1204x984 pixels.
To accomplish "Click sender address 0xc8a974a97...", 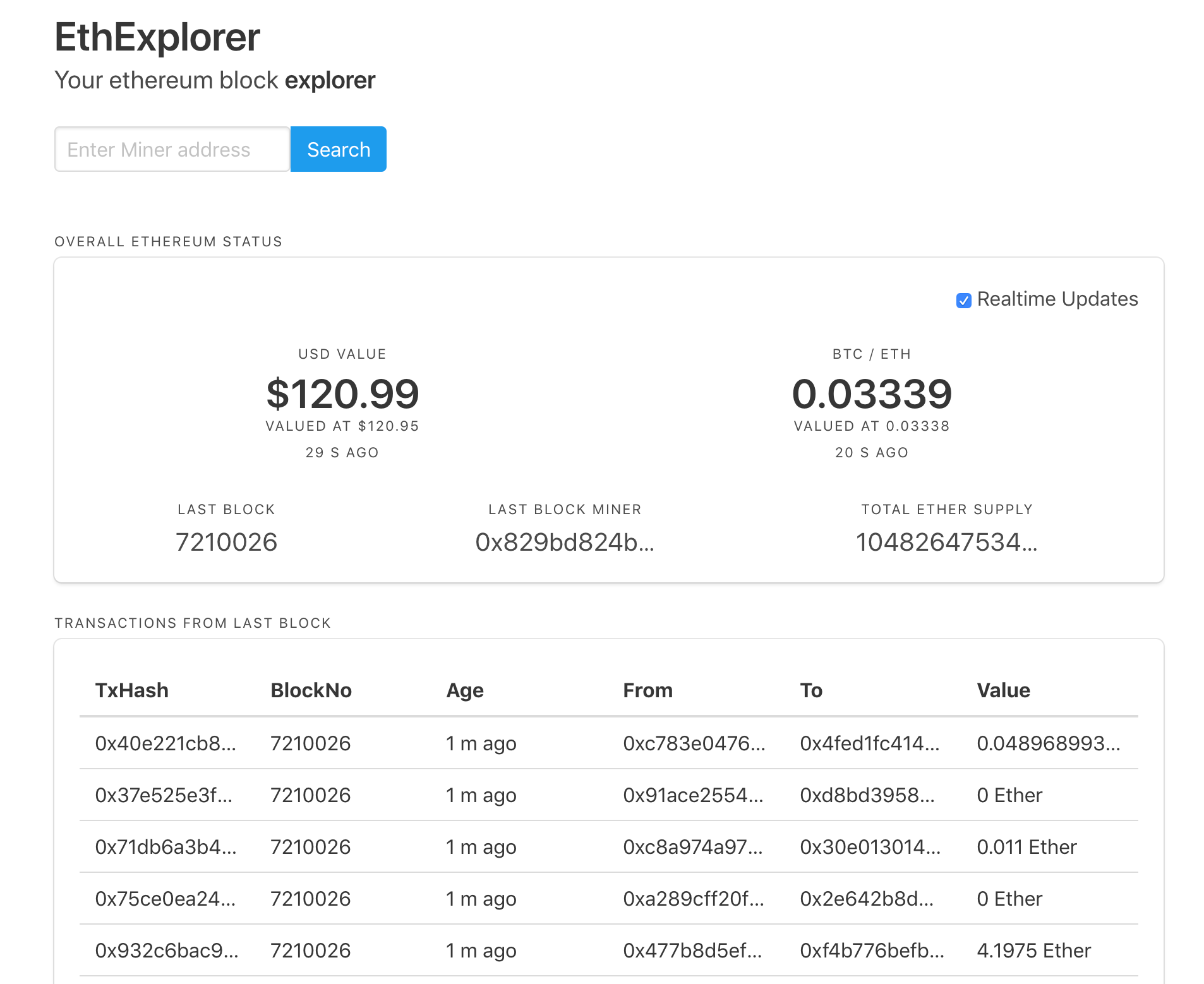I will 693,847.
